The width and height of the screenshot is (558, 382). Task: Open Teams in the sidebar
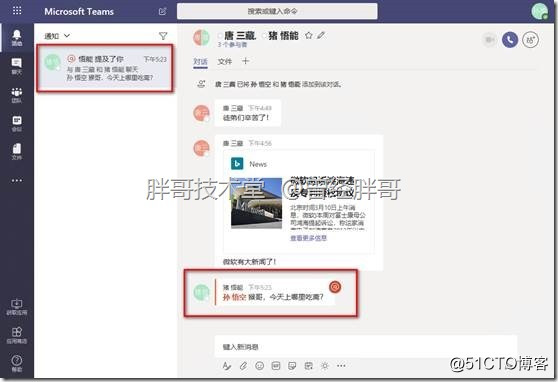click(x=17, y=95)
